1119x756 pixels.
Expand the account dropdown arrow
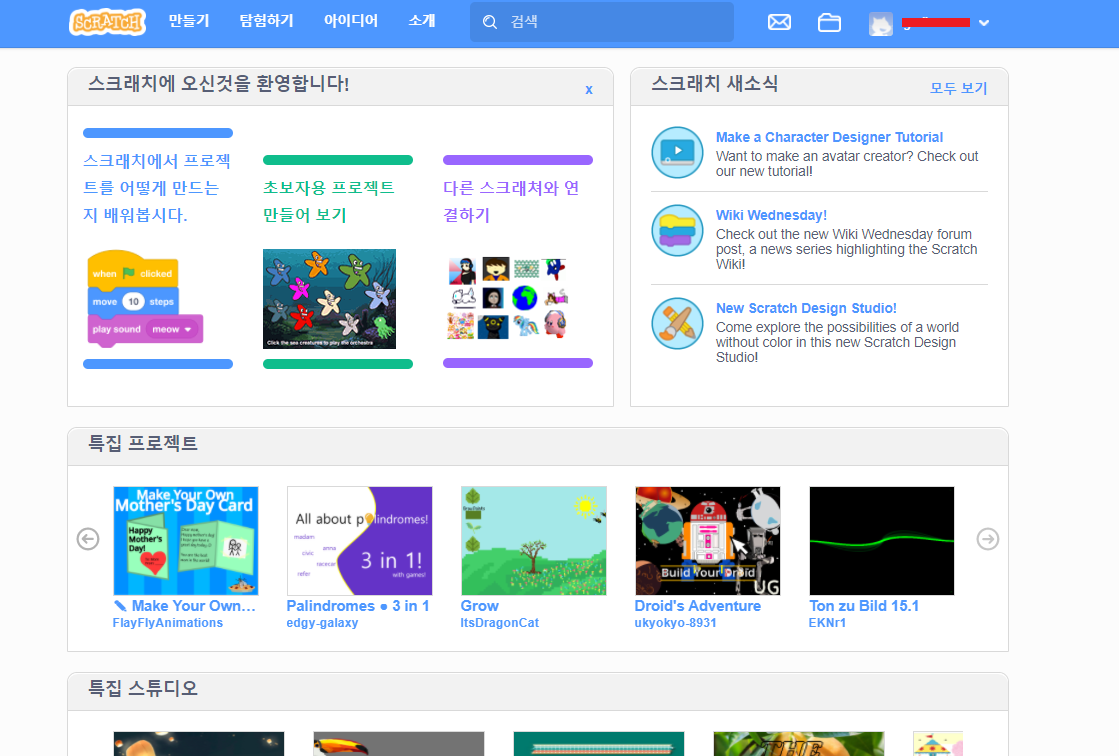[984, 23]
